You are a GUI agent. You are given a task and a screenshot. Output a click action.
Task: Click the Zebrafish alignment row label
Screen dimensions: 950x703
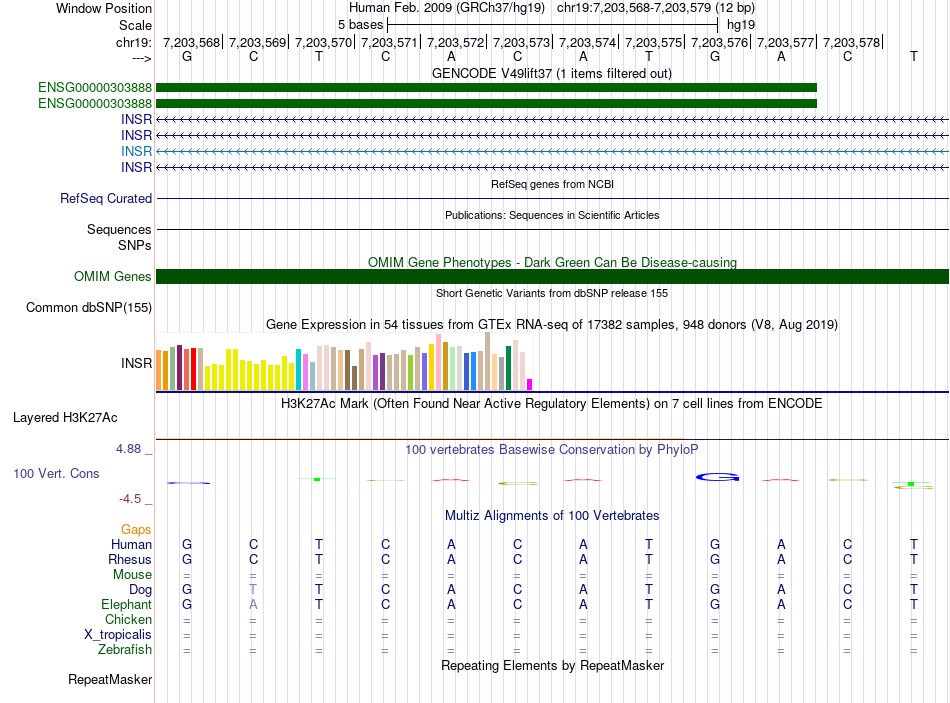(125, 649)
